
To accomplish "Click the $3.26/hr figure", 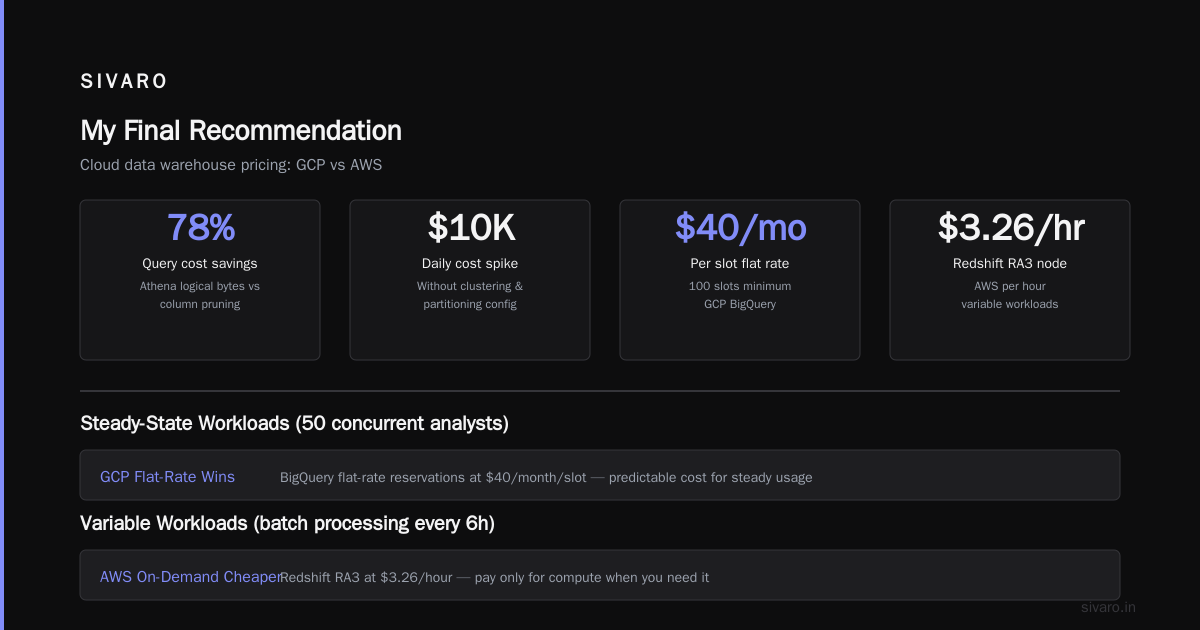I will click(x=1010, y=228).
